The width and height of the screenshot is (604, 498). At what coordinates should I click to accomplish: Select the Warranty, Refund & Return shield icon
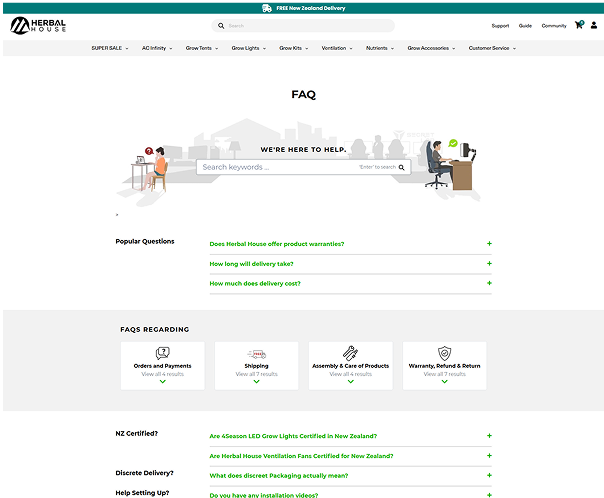(444, 353)
